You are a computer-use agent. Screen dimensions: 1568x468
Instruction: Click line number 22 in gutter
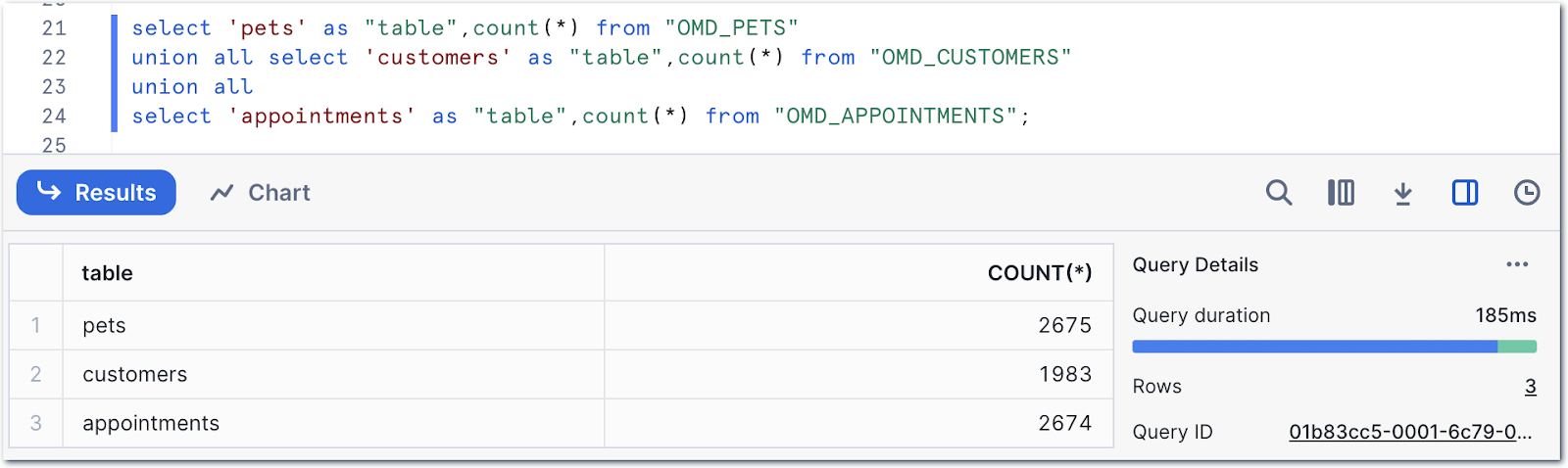[54, 58]
